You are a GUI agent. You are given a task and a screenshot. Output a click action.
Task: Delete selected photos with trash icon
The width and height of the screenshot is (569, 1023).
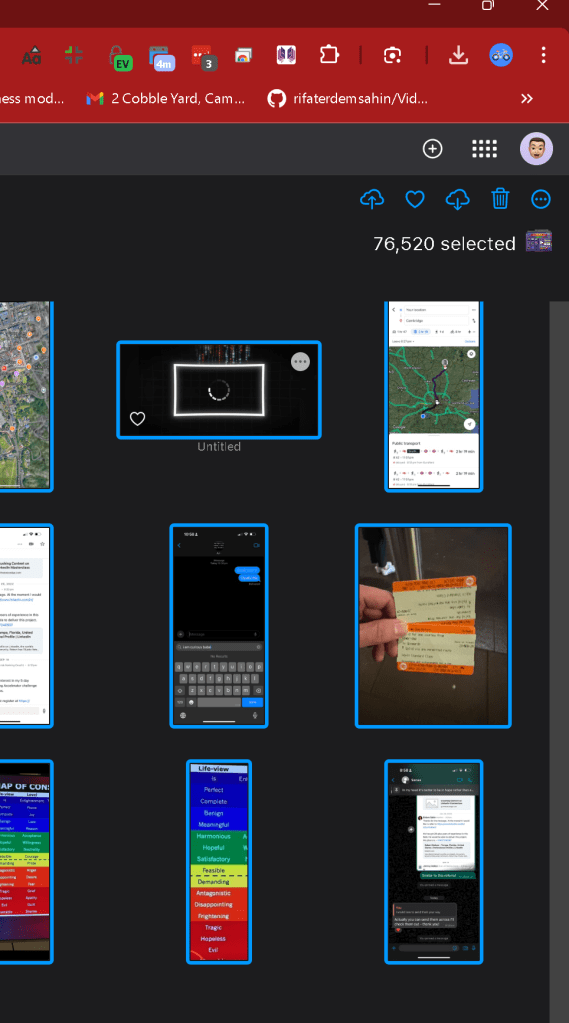500,198
